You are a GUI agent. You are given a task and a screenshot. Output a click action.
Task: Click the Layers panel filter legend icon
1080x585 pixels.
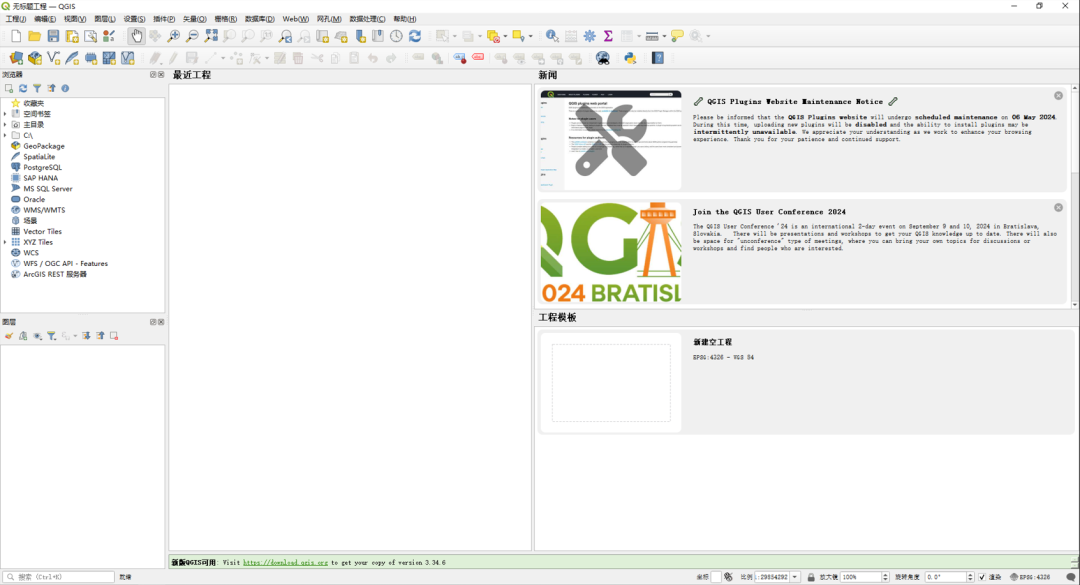pyautogui.click(x=52, y=336)
